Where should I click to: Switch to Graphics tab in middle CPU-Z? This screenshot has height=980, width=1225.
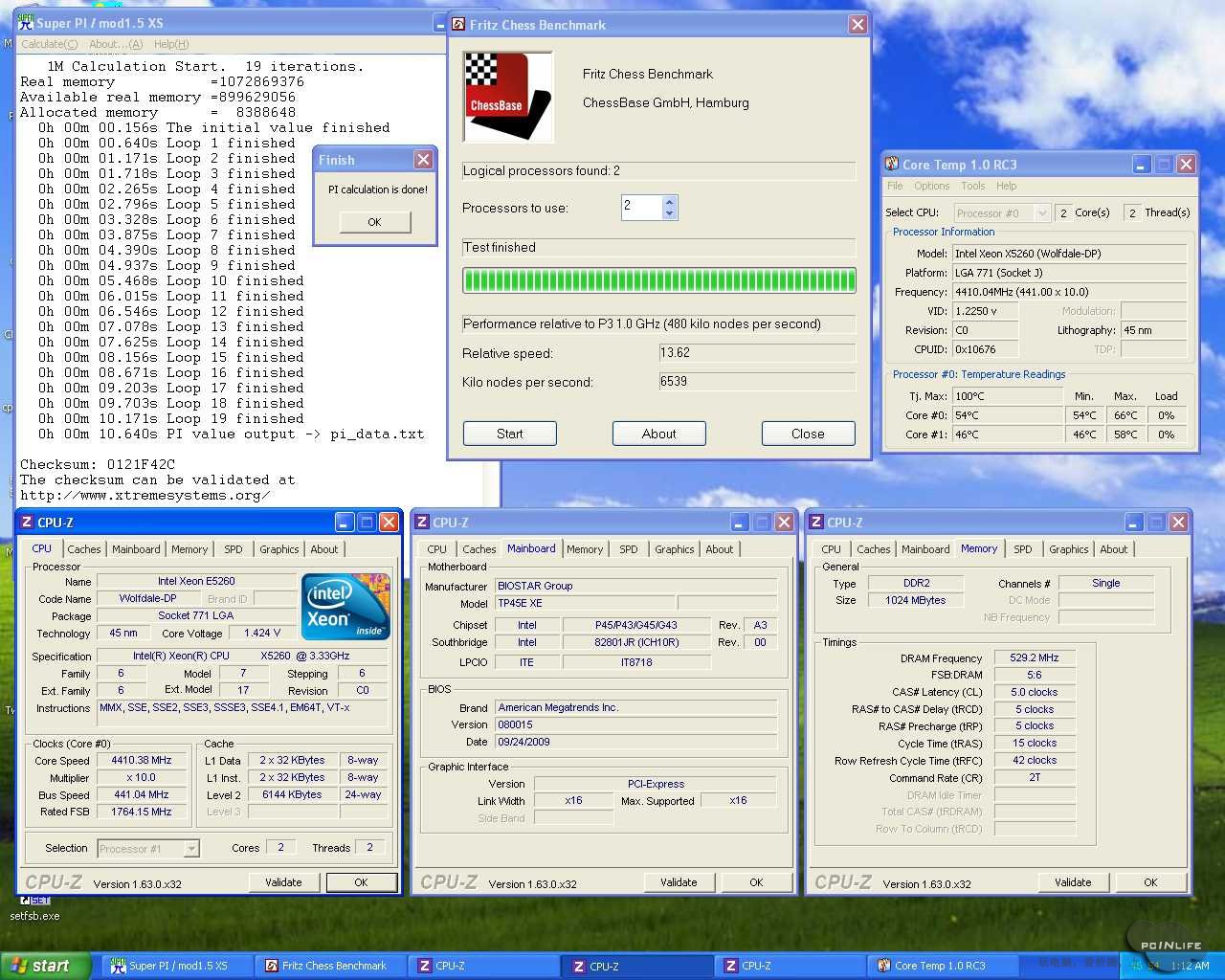pyautogui.click(x=675, y=549)
